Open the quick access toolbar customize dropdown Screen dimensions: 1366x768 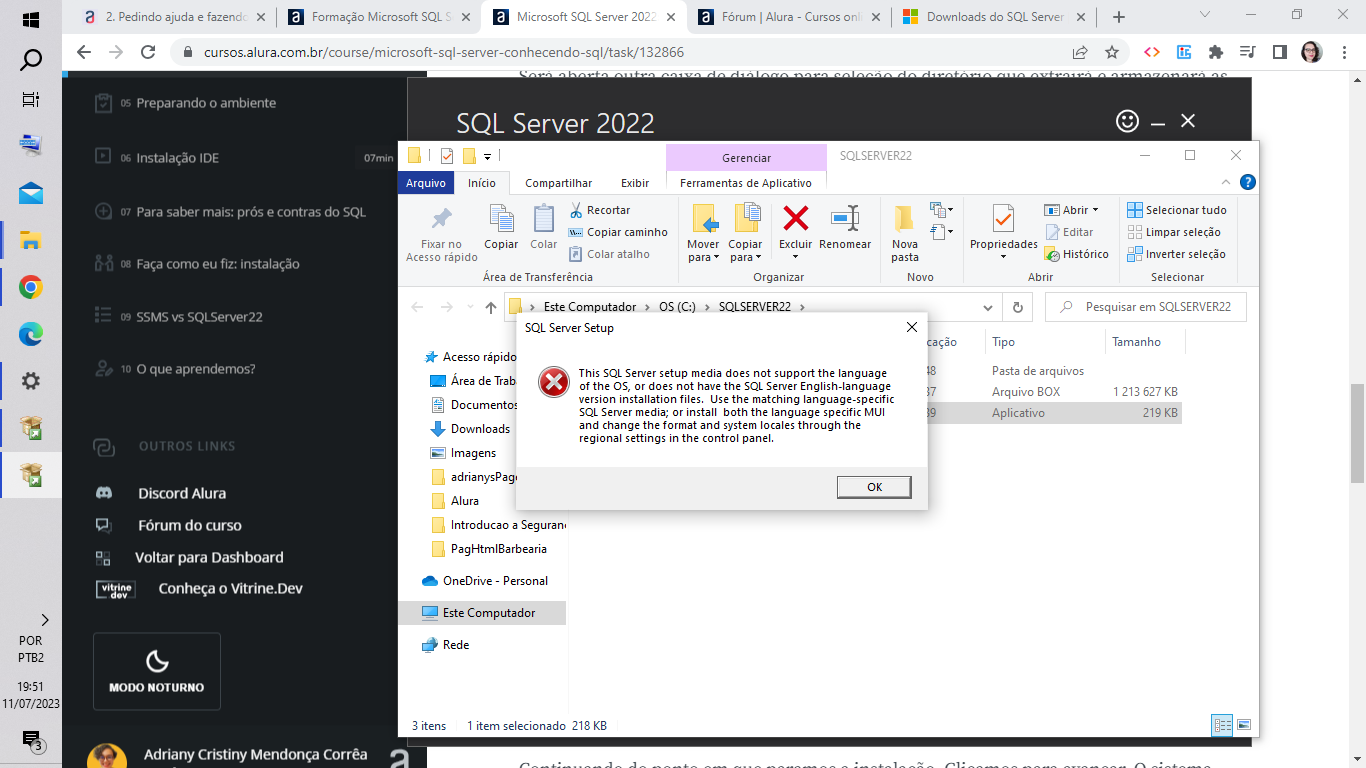(x=488, y=156)
